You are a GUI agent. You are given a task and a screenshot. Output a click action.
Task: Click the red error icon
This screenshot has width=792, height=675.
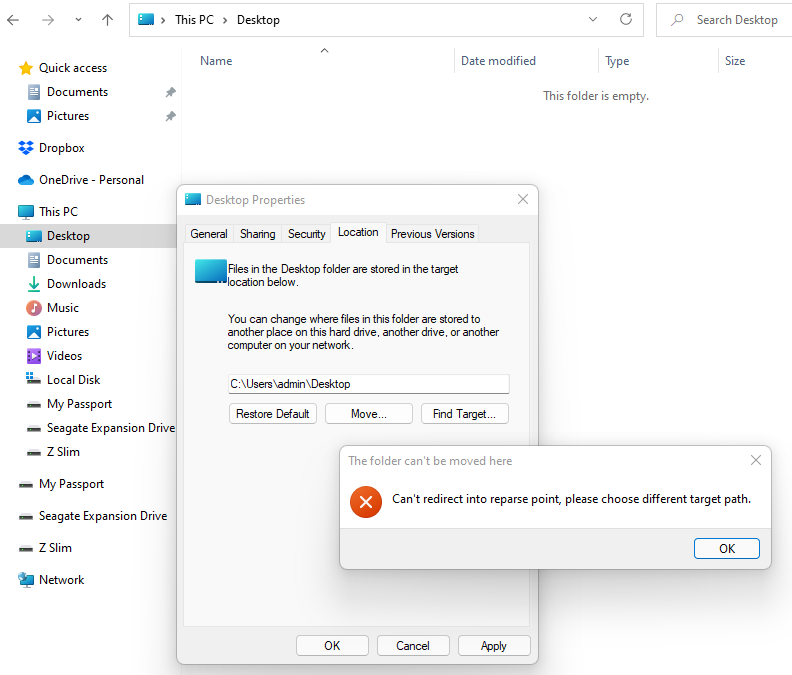tap(366, 502)
